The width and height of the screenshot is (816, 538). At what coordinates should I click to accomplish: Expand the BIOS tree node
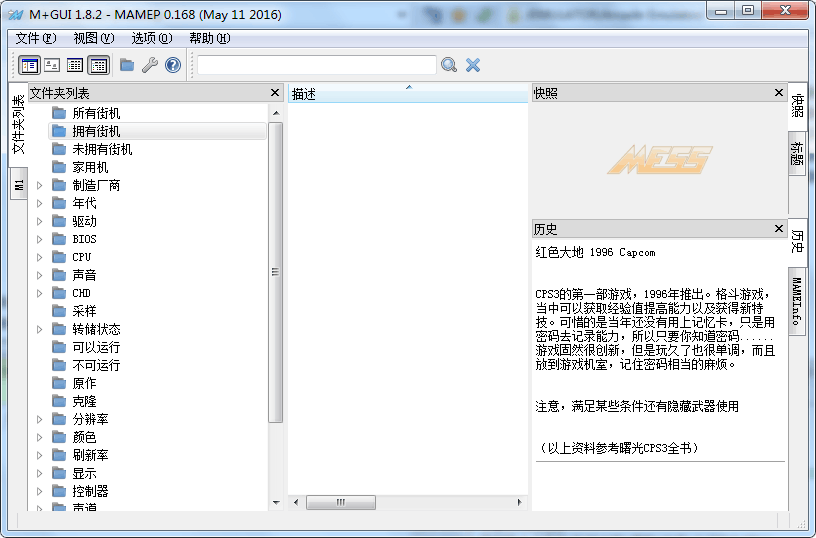40,239
